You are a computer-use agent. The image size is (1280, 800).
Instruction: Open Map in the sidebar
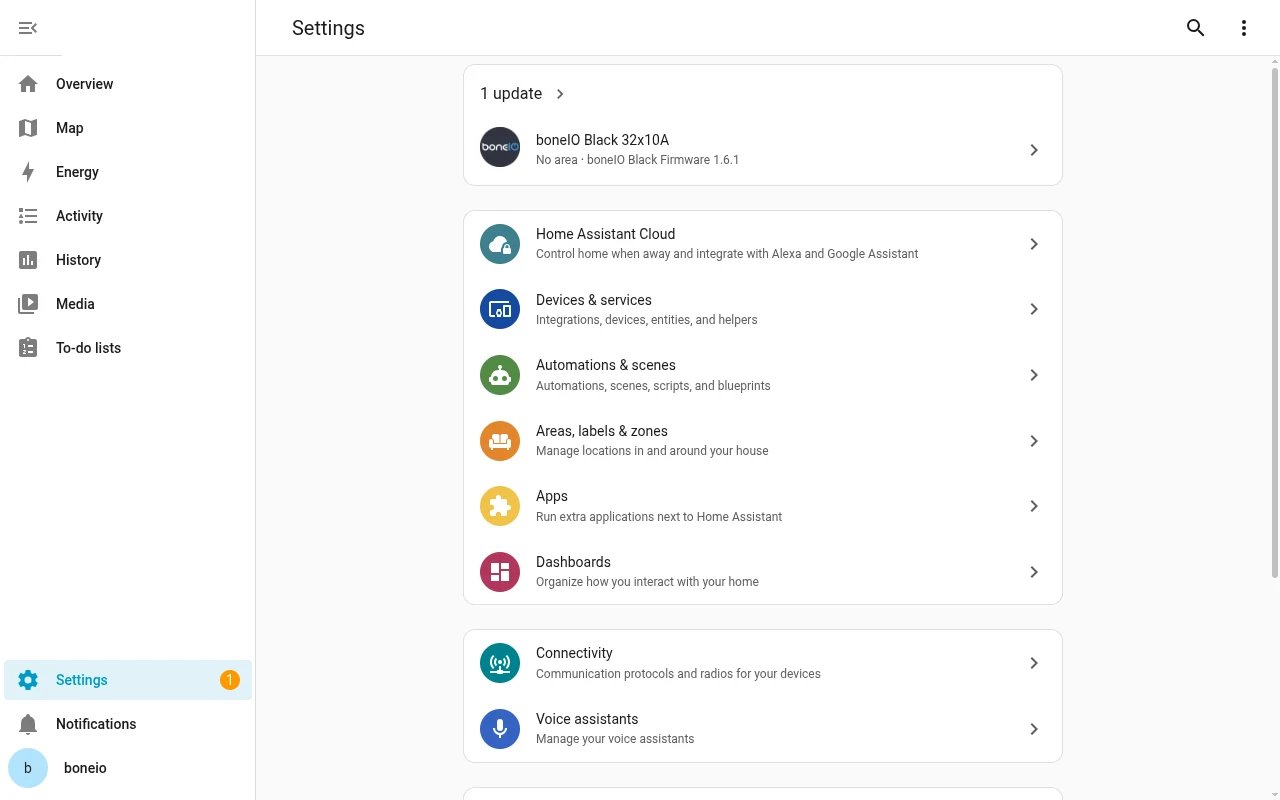(x=128, y=128)
